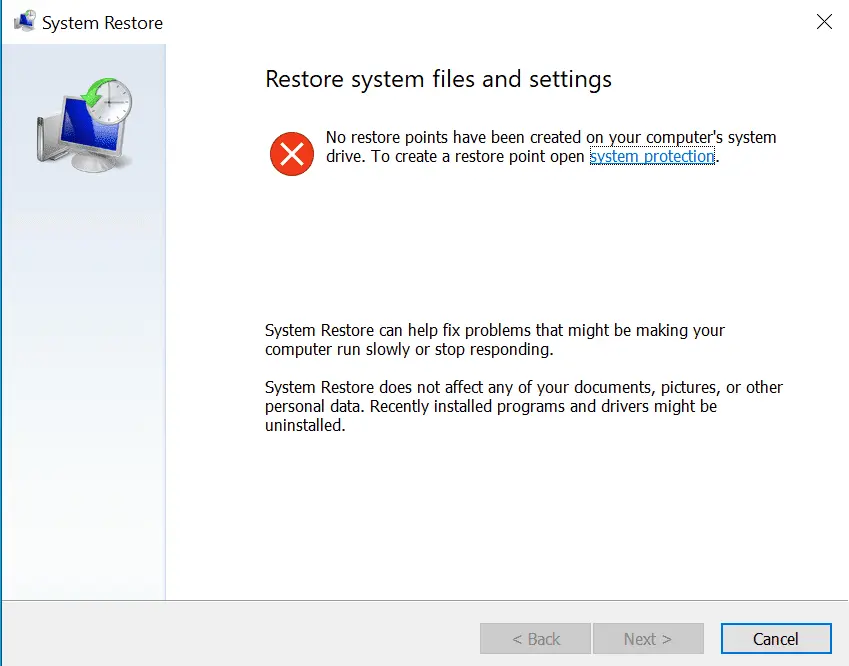The height and width of the screenshot is (666, 849).
Task: Click the "Restore system files and settings" heading
Action: pos(438,79)
